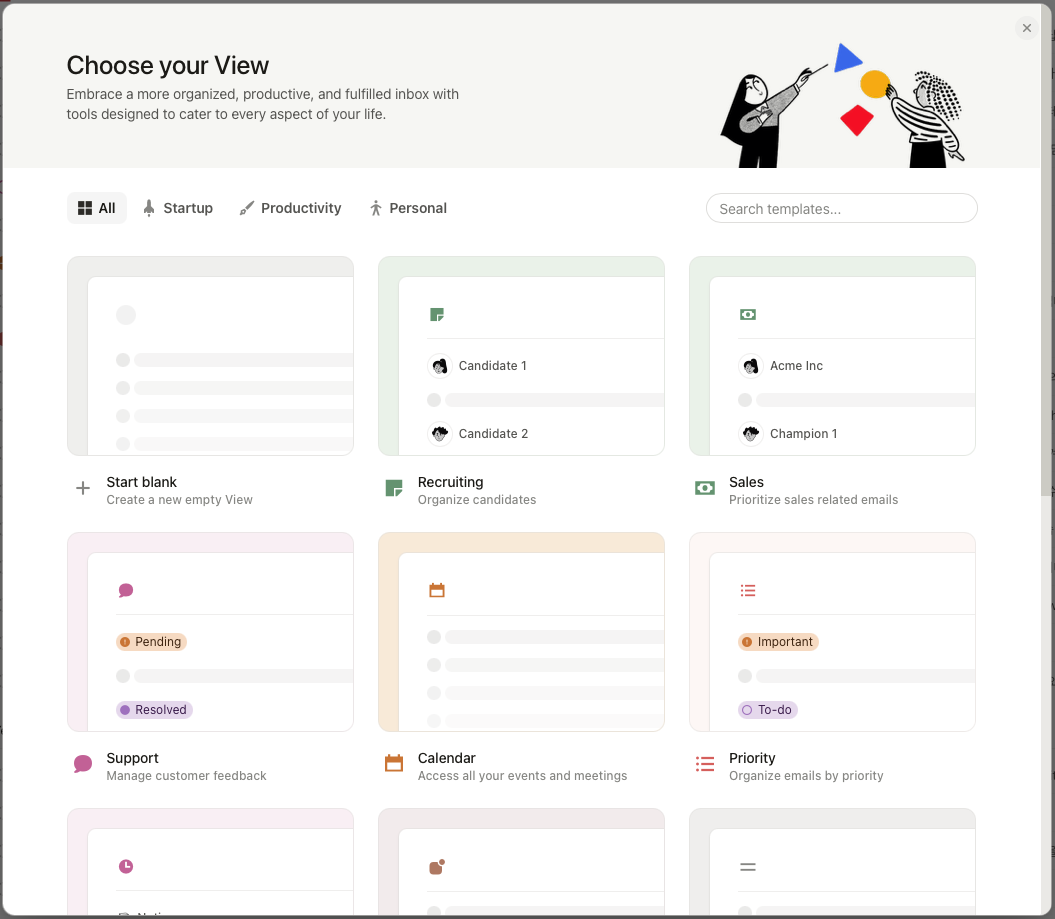Click the brown notification badge icon card
This screenshot has height=919, width=1055.
pyautogui.click(x=437, y=867)
